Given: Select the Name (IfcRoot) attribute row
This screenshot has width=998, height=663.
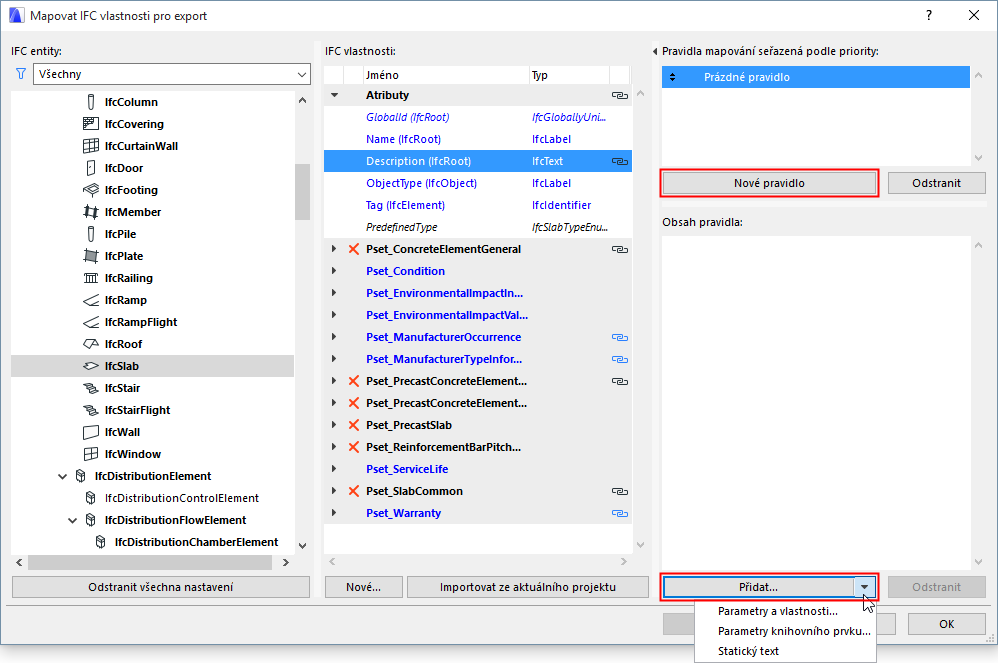Looking at the screenshot, I should coord(477,139).
